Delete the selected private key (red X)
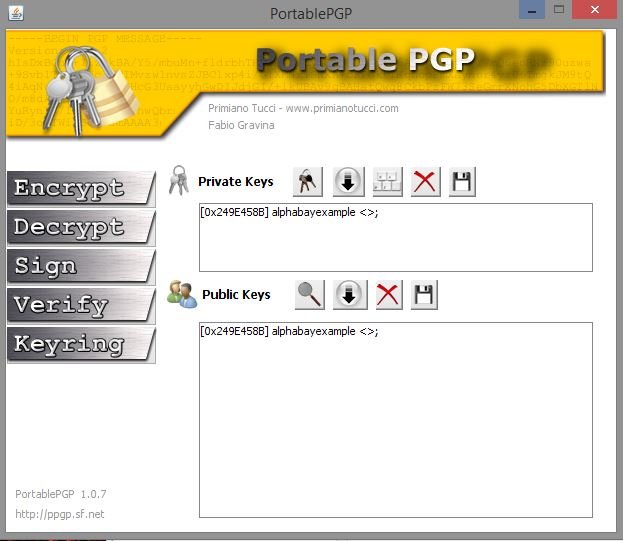The image size is (623, 541). click(x=425, y=182)
